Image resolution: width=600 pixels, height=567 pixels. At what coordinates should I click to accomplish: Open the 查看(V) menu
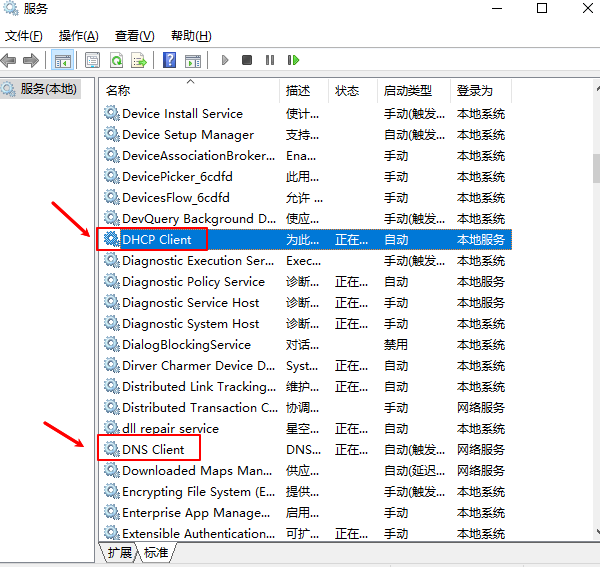click(134, 36)
